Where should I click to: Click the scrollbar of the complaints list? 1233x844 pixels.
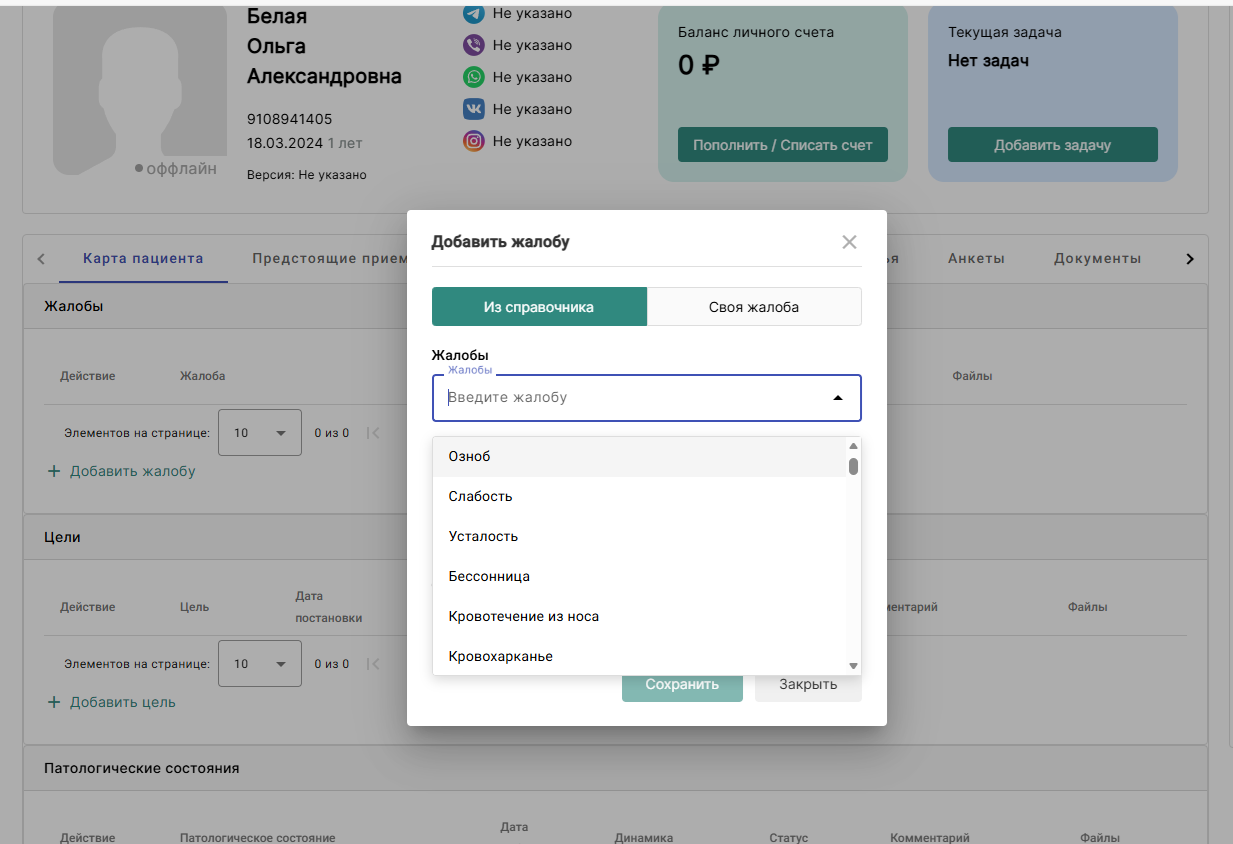(852, 465)
